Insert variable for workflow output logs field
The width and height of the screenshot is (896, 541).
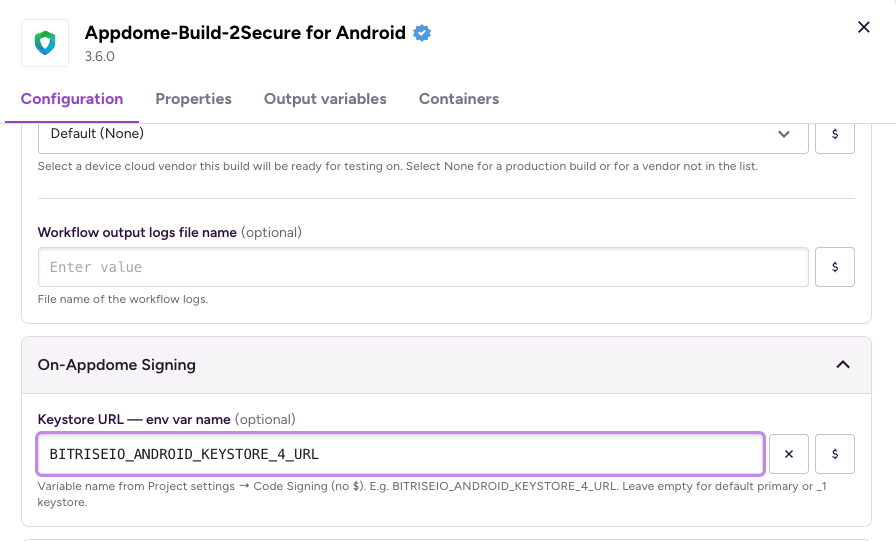[x=835, y=267]
